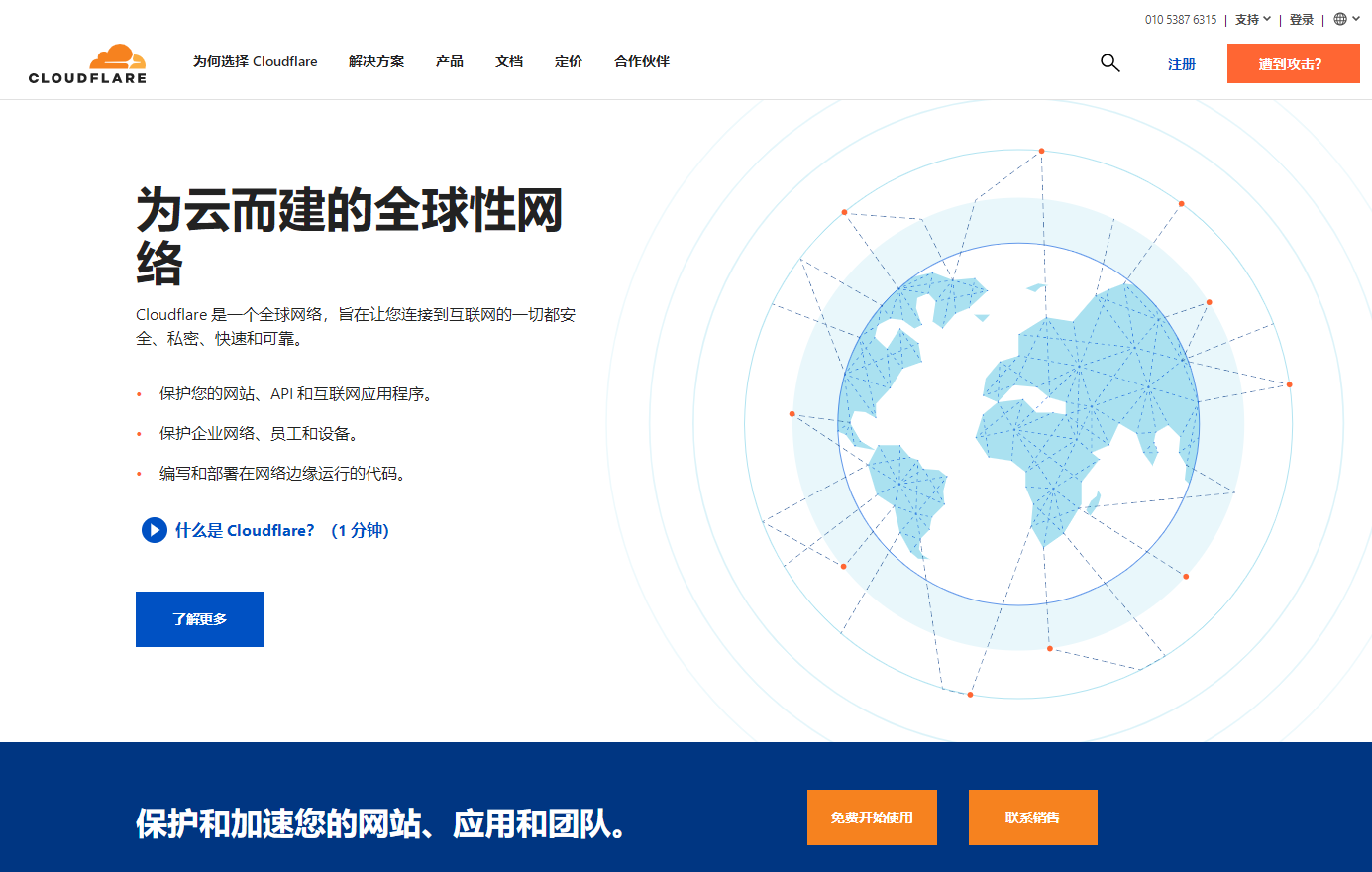Expand the 支持 dropdown
Viewport: 1372px width, 872px height.
[1253, 19]
